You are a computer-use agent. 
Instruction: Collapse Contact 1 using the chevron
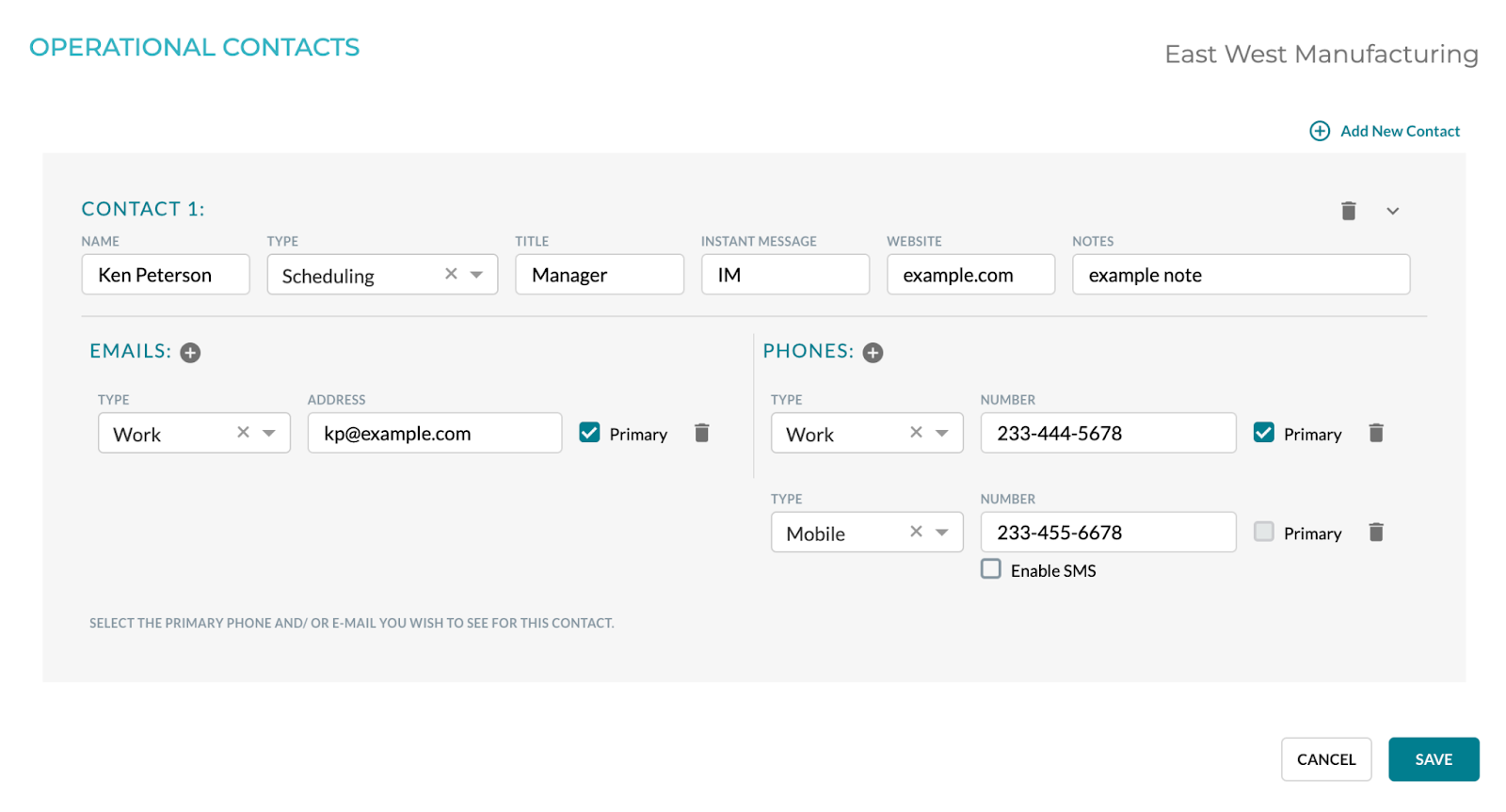1392,211
